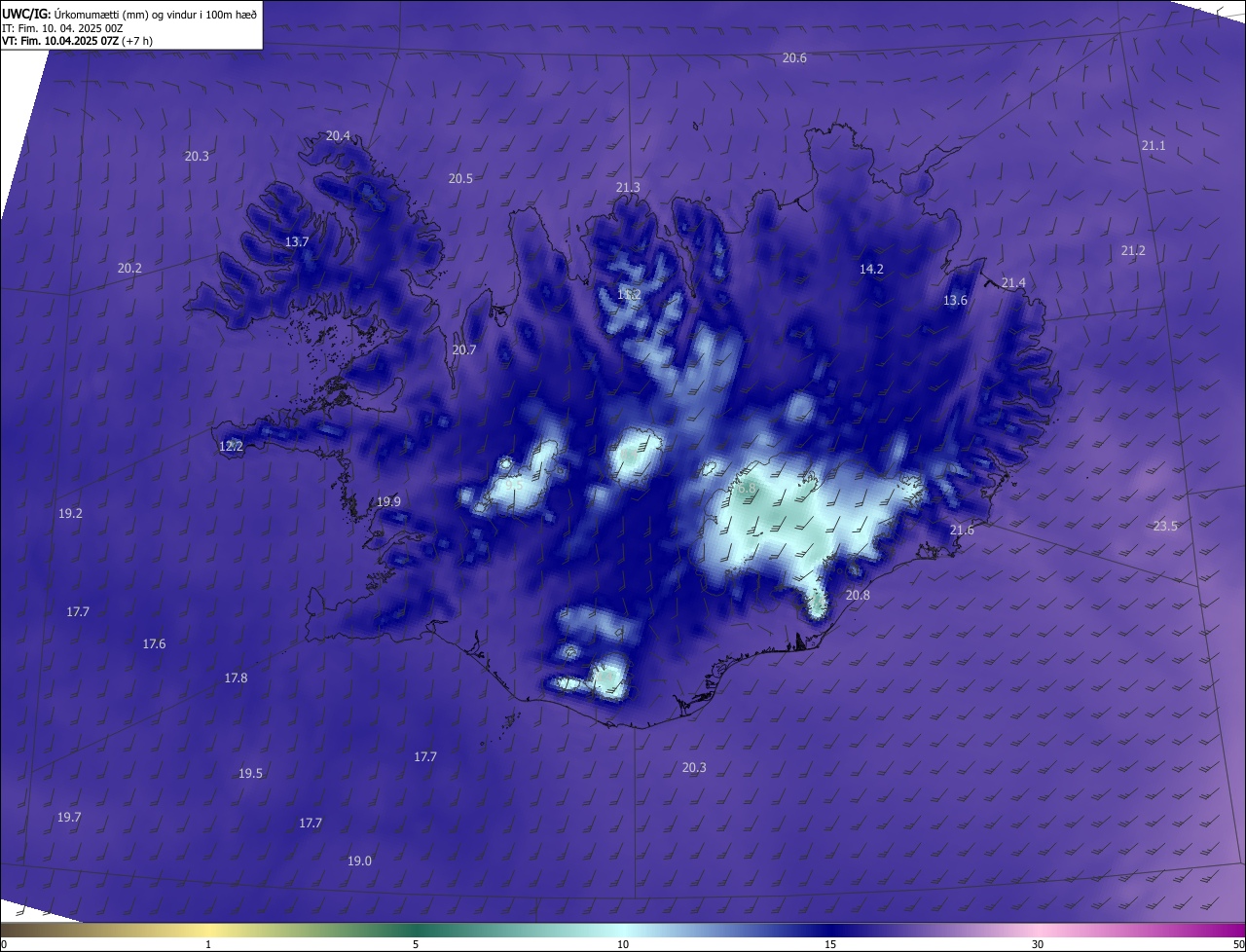Click the 19.5 value label
The width and height of the screenshot is (1246, 952).
coord(250,774)
